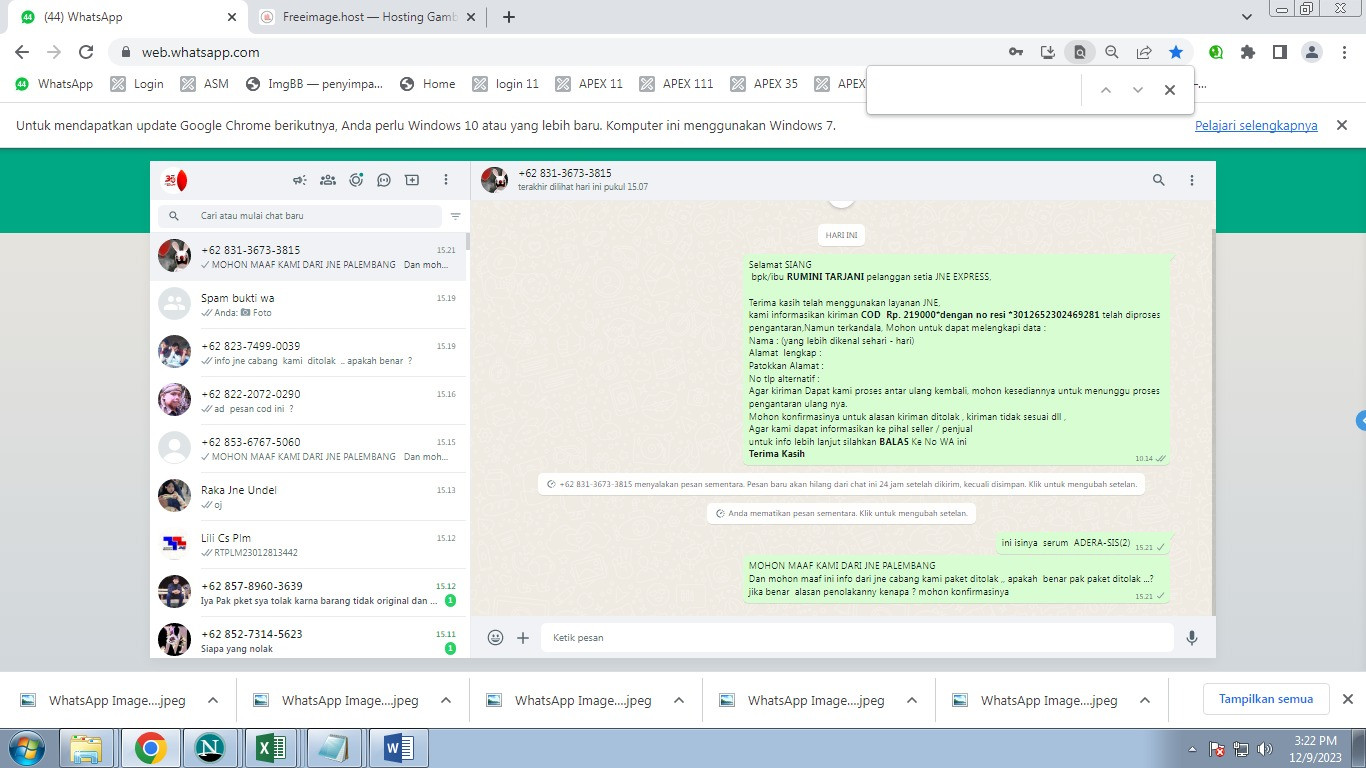Open the Channels chat bubble icon
The width and height of the screenshot is (1366, 768).
tap(384, 180)
